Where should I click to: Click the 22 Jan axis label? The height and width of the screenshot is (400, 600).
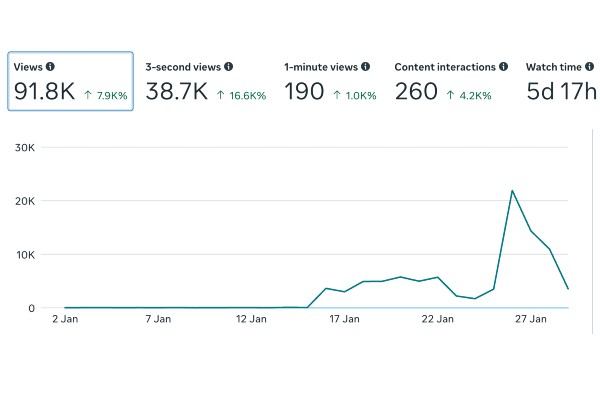point(438,319)
